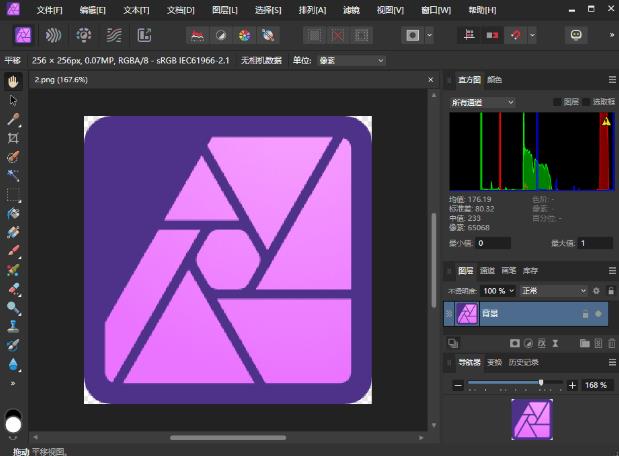
Task: Switch to the 历史记录 tab
Action: 523,362
